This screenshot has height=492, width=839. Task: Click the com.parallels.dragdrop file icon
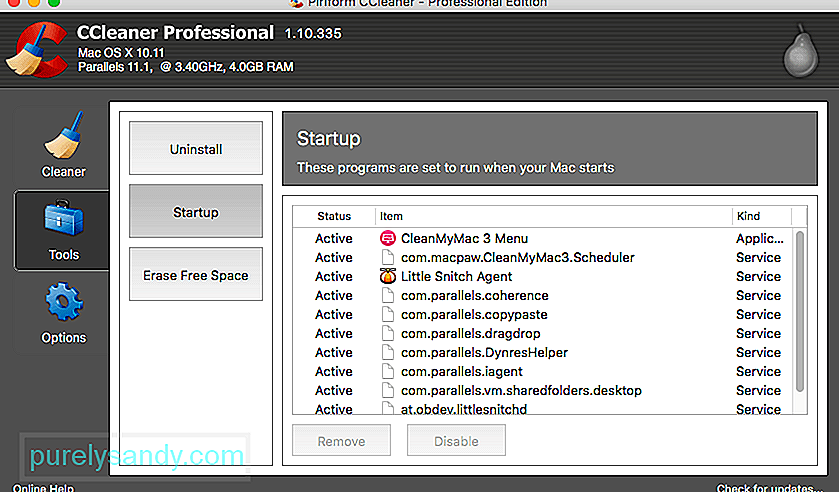(387, 334)
